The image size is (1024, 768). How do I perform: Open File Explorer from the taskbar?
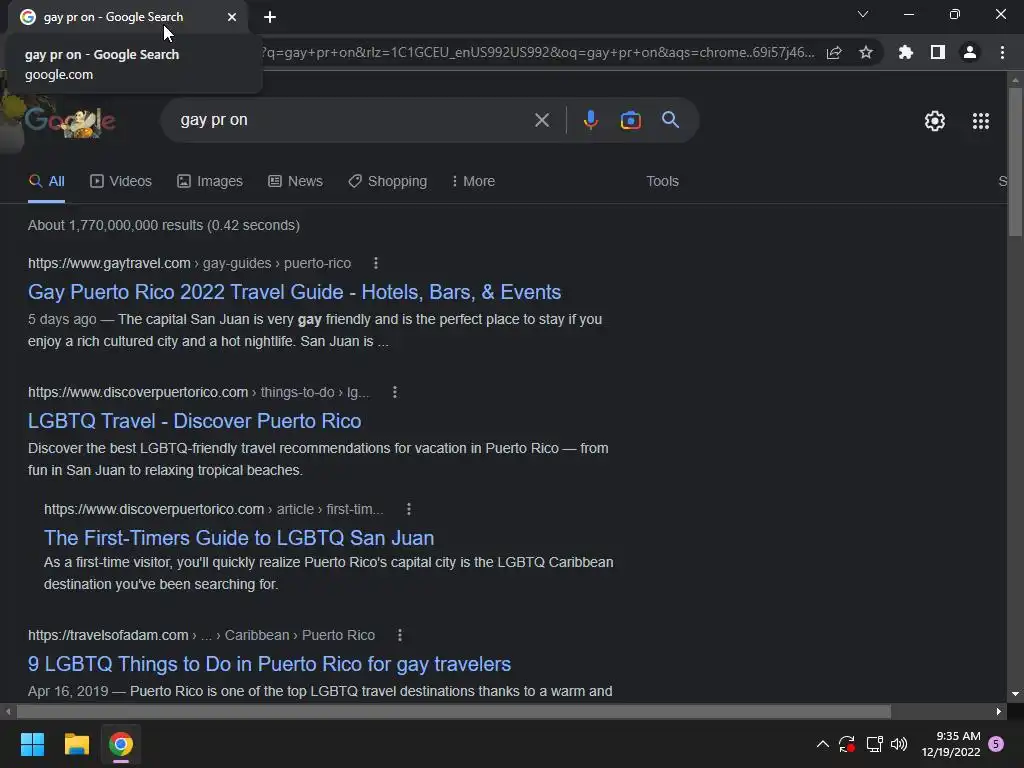coord(76,744)
